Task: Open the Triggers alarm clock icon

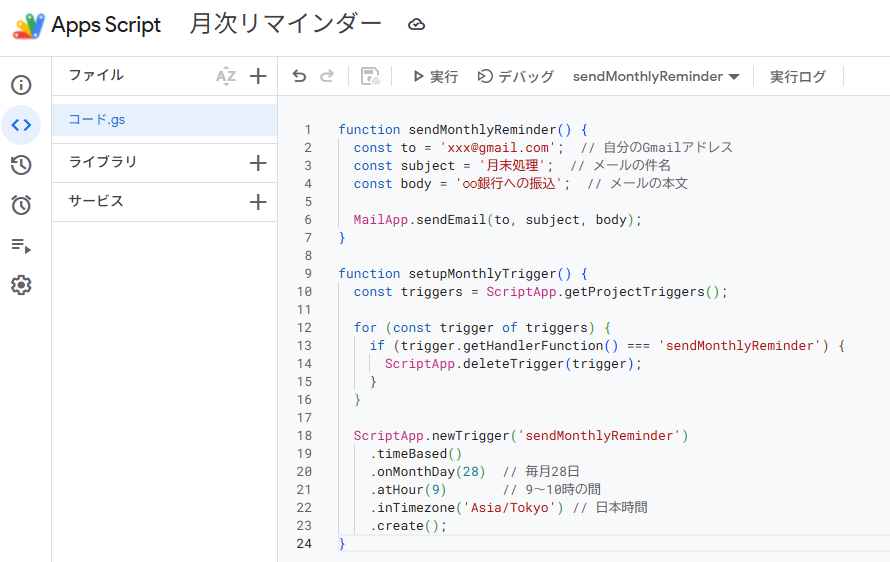Action: pos(21,205)
